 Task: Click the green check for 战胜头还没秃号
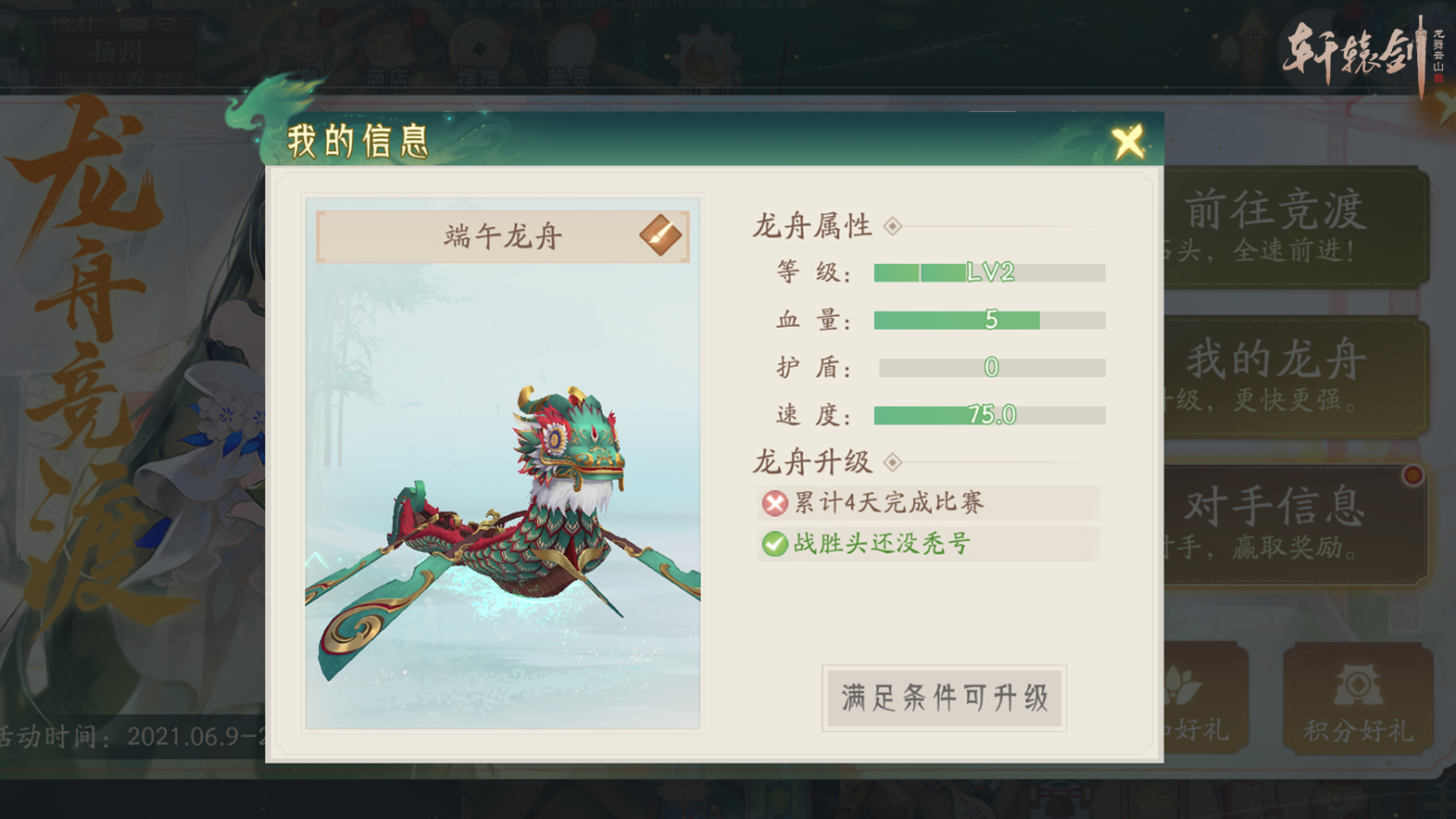click(x=774, y=544)
